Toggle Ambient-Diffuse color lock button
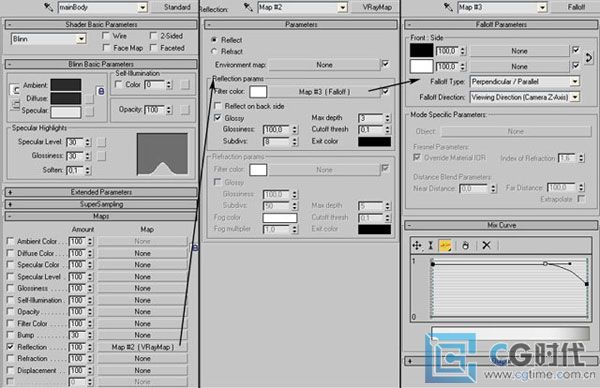The width and height of the screenshot is (600, 388). pos(15,90)
